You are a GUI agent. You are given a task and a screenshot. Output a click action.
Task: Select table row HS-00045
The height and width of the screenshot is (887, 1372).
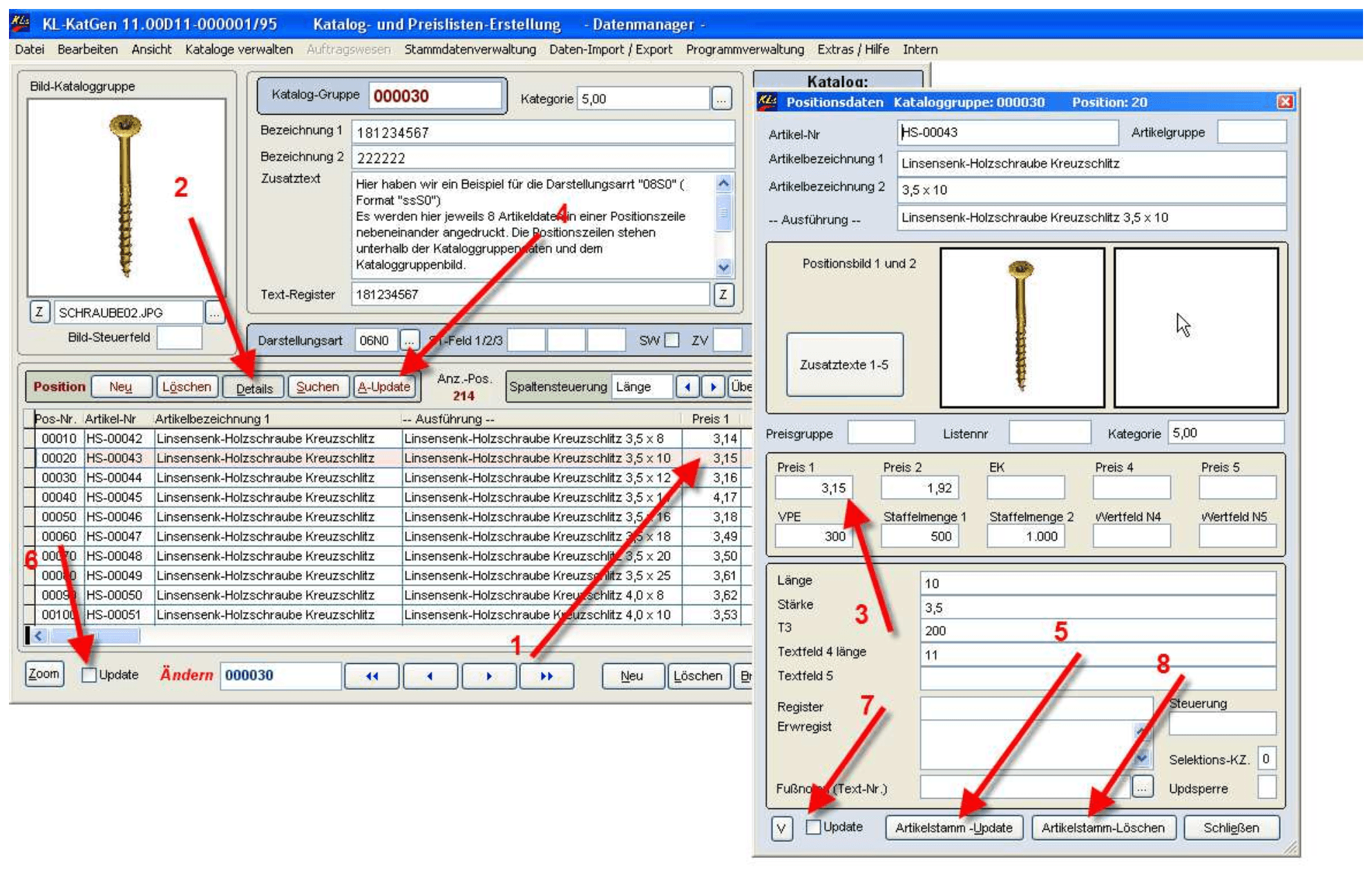387,497
